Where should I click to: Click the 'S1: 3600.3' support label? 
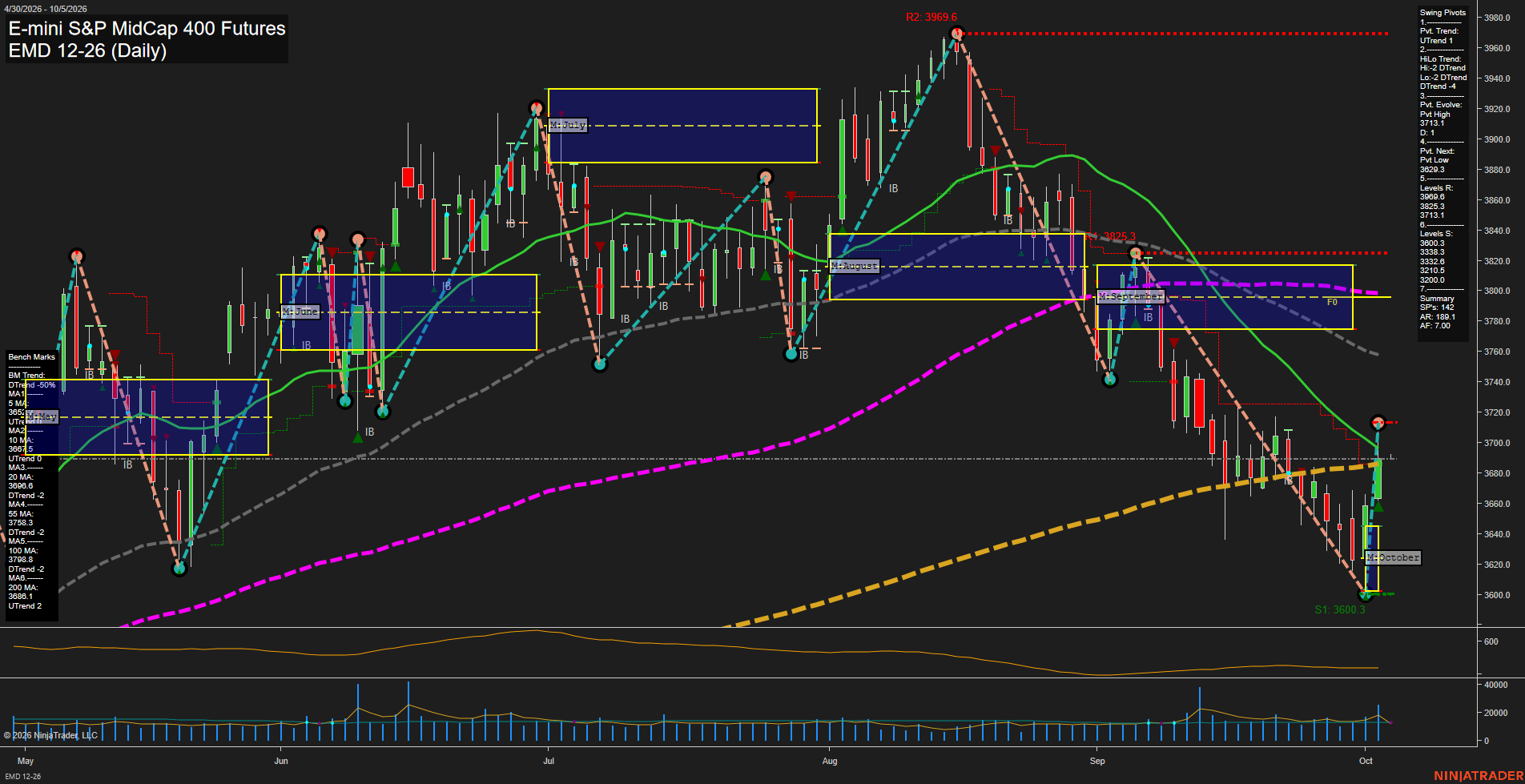tap(1340, 609)
